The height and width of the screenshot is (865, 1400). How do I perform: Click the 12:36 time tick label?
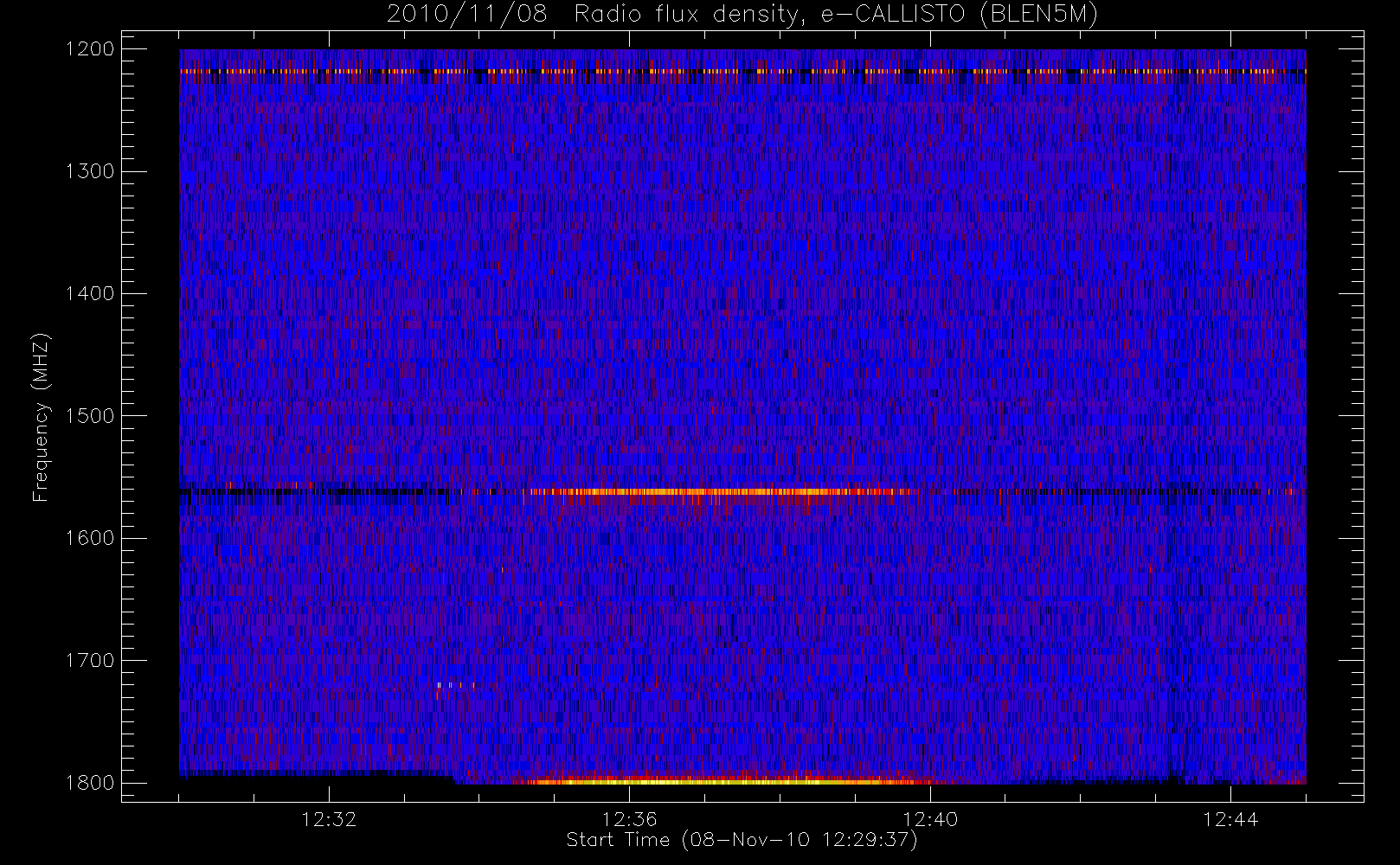630,819
